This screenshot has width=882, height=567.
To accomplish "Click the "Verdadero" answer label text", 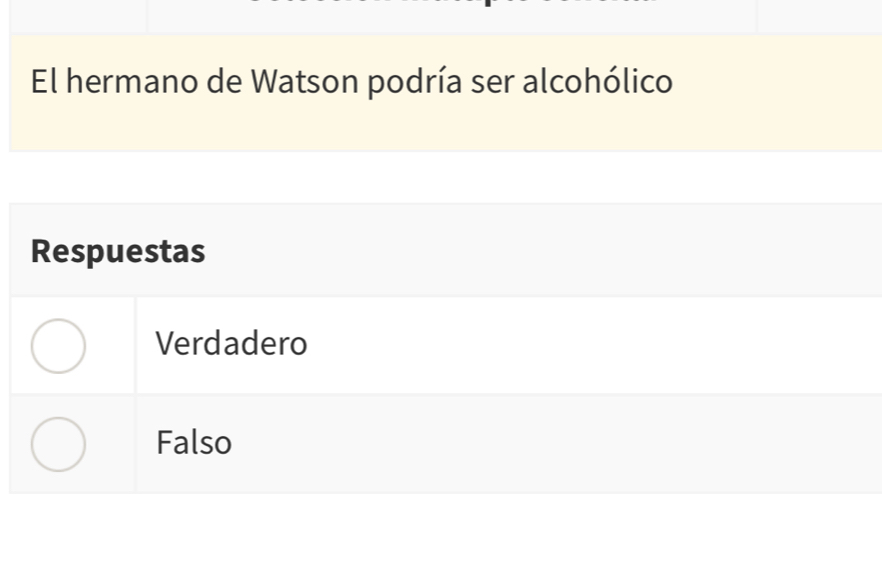I will coord(232,345).
